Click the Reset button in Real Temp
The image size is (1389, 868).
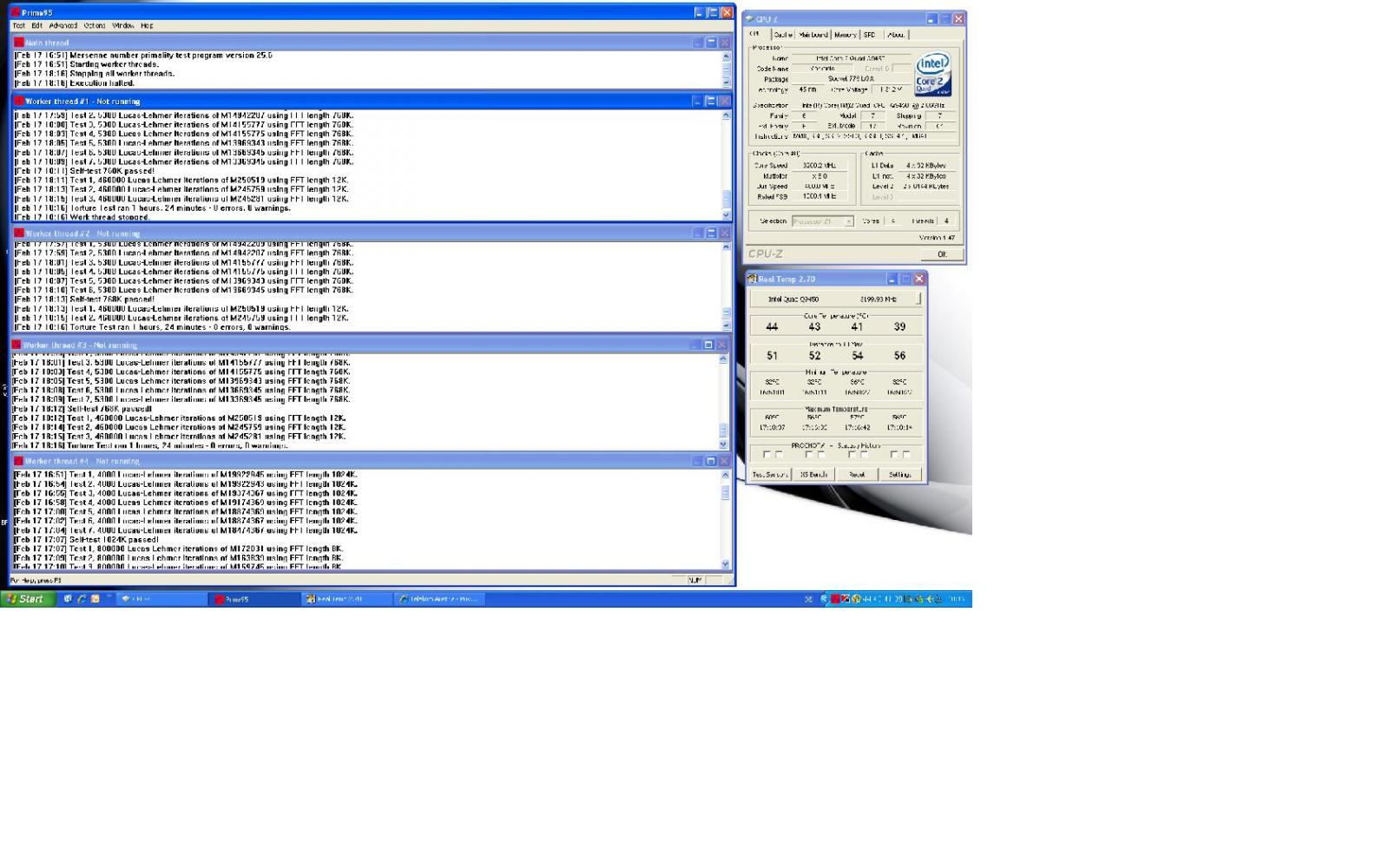coord(857,475)
